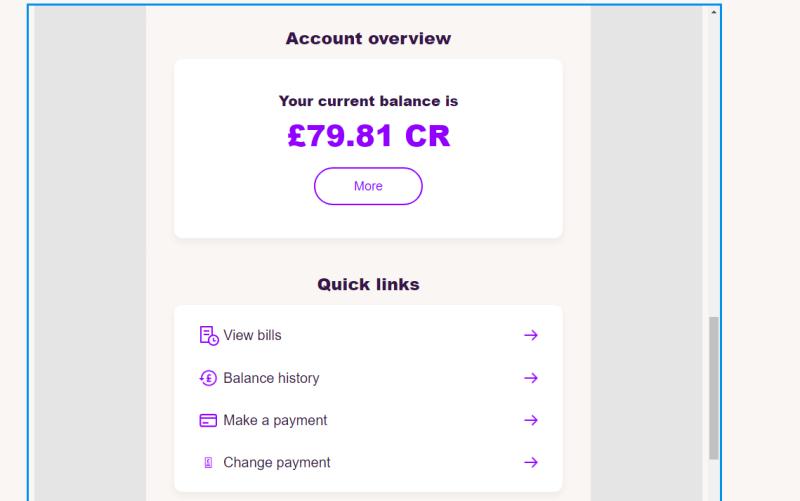
Task: Click the £79.81 CR balance amount
Action: (x=369, y=136)
